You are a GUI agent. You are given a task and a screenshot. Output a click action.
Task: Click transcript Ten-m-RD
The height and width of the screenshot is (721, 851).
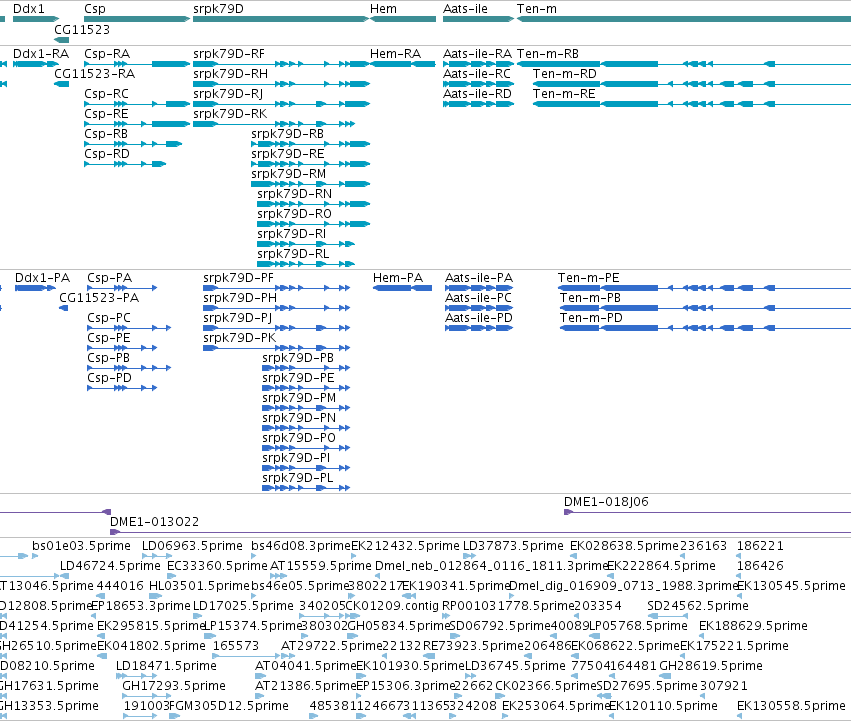coord(564,74)
